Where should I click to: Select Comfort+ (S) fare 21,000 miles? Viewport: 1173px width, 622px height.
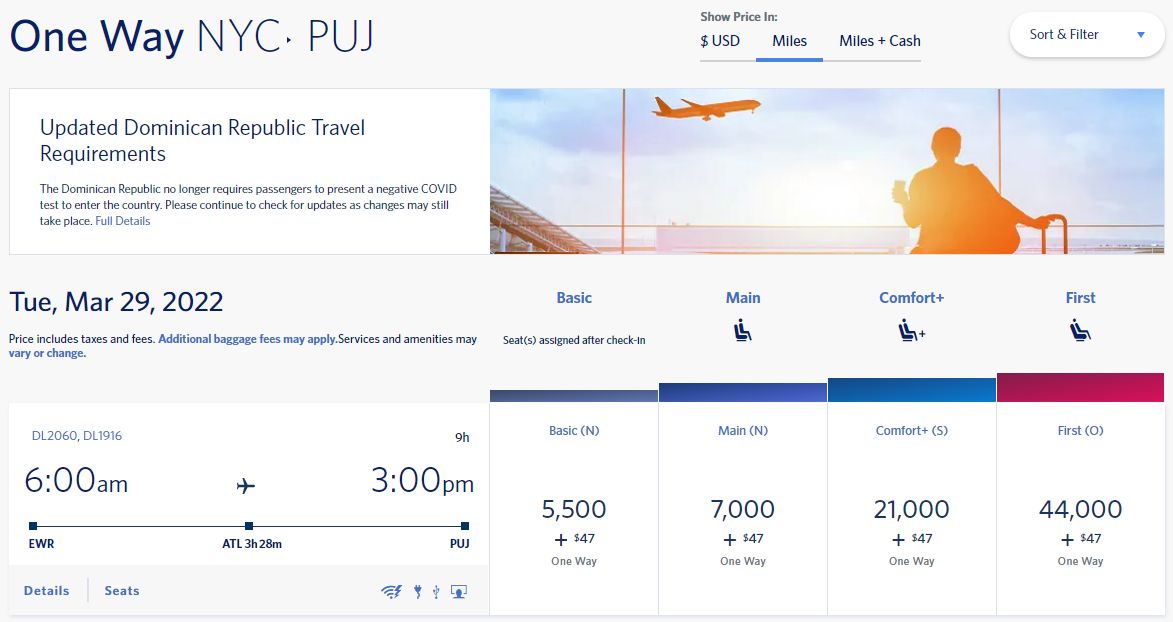pos(911,509)
